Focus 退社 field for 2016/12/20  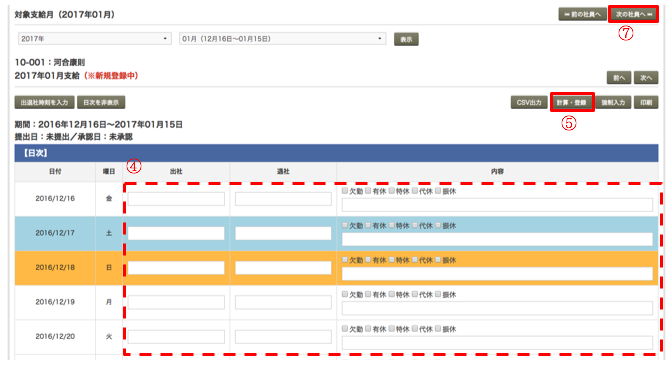click(283, 337)
